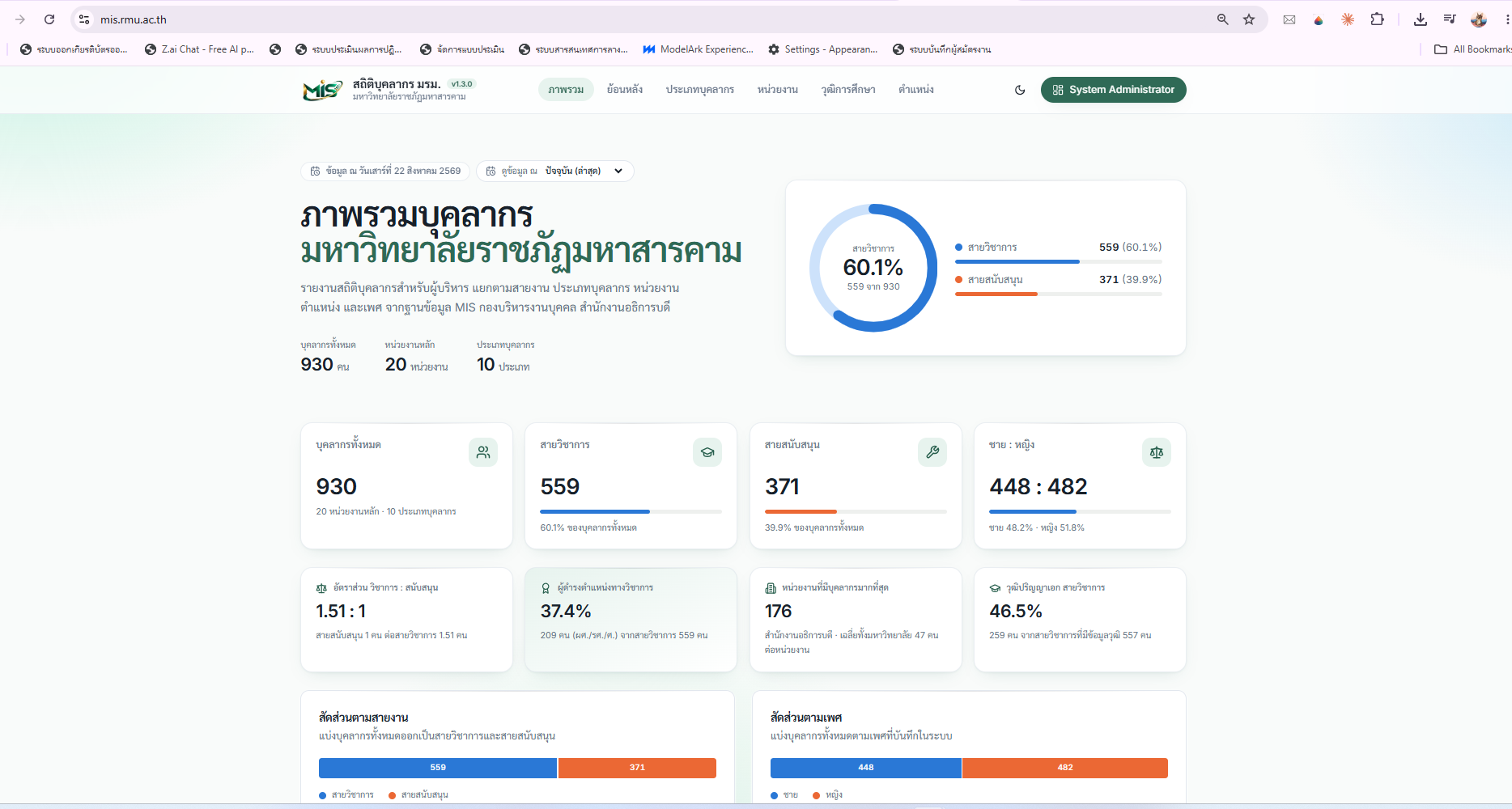Open the ภาพรวม overview tab

click(566, 90)
